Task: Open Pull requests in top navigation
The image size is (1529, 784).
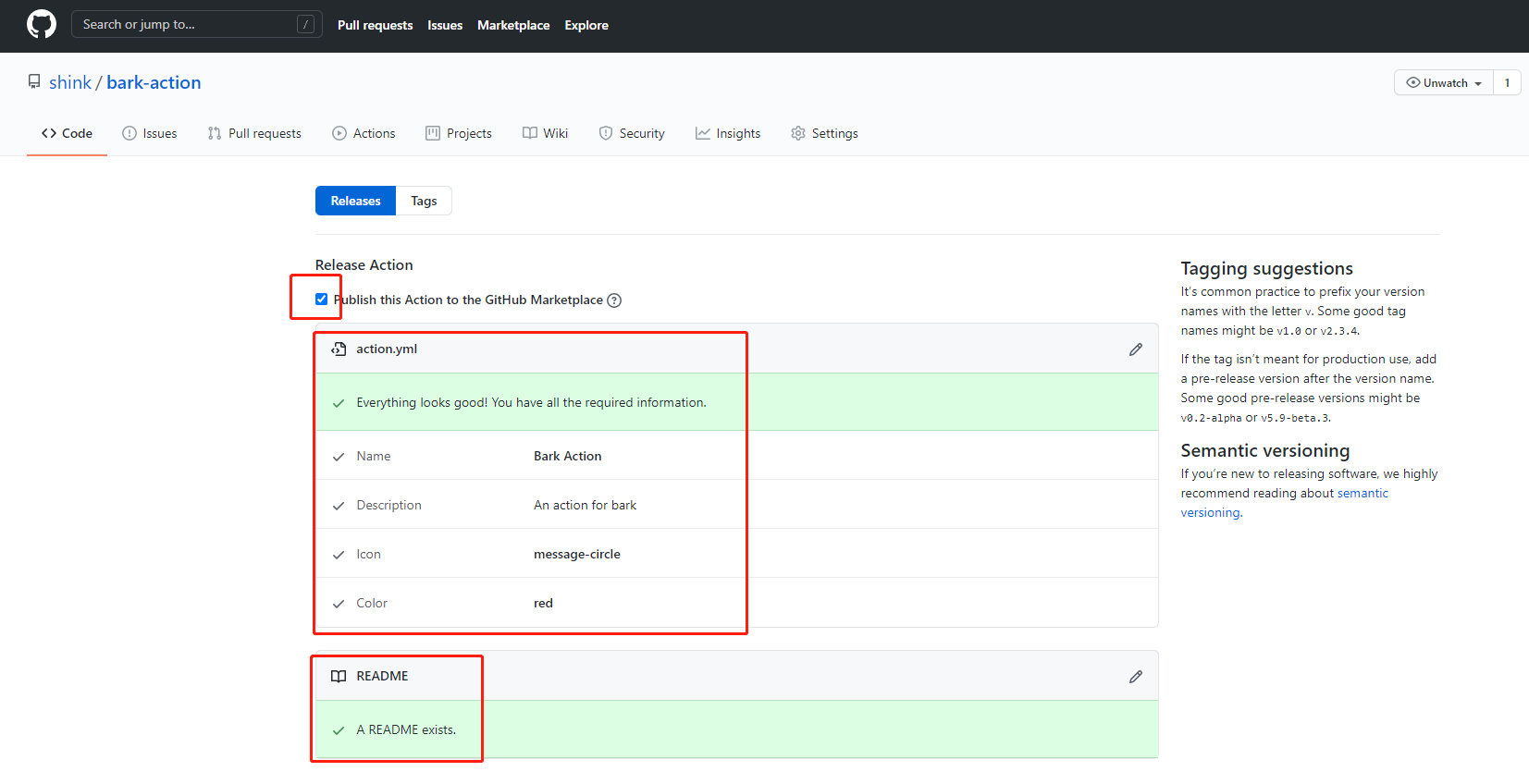Action: tap(375, 25)
